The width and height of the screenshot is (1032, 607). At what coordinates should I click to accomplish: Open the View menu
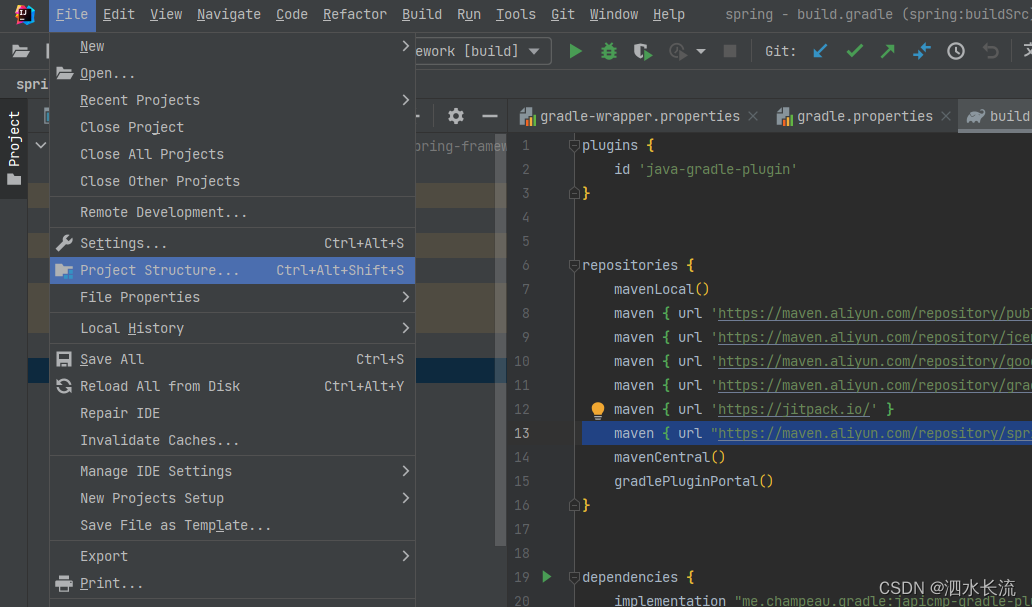(x=166, y=14)
